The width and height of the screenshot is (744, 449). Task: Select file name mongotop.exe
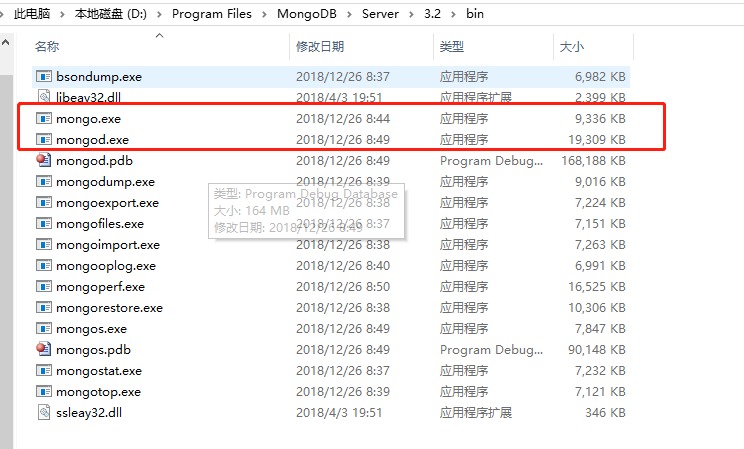pos(98,392)
